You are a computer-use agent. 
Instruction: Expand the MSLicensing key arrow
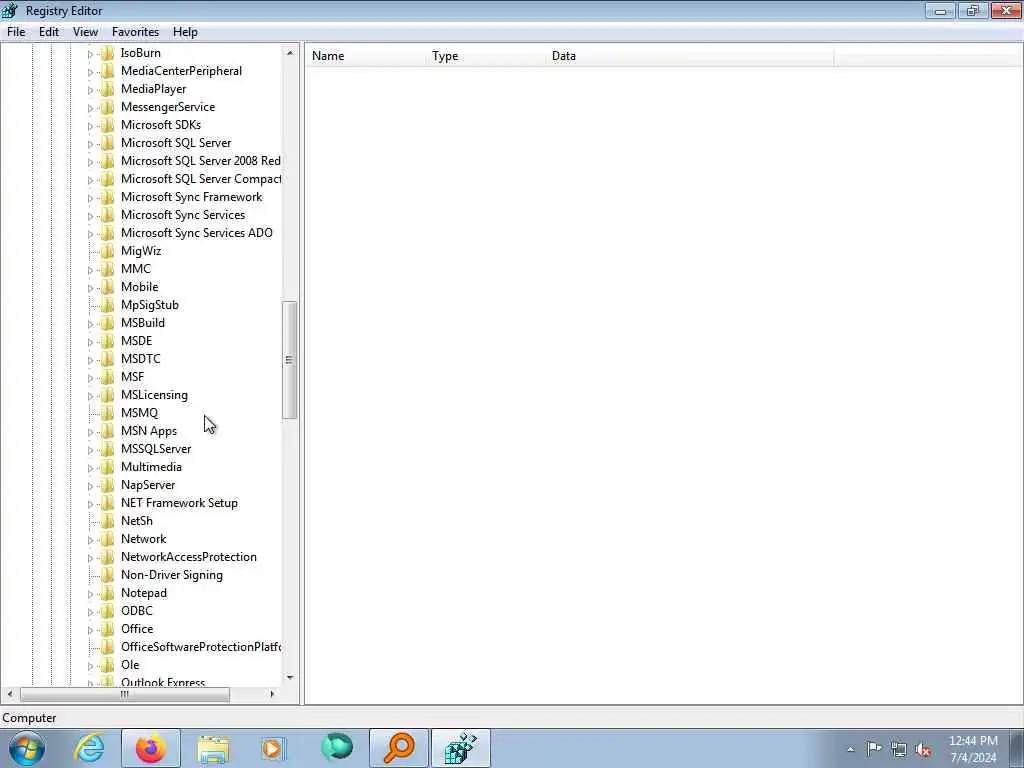coord(90,396)
